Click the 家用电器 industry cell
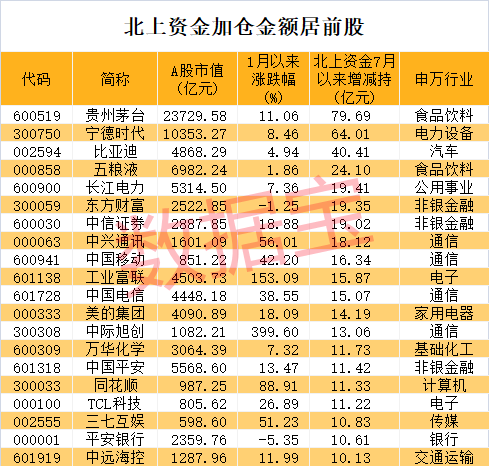The height and width of the screenshot is (466, 489). [444, 313]
